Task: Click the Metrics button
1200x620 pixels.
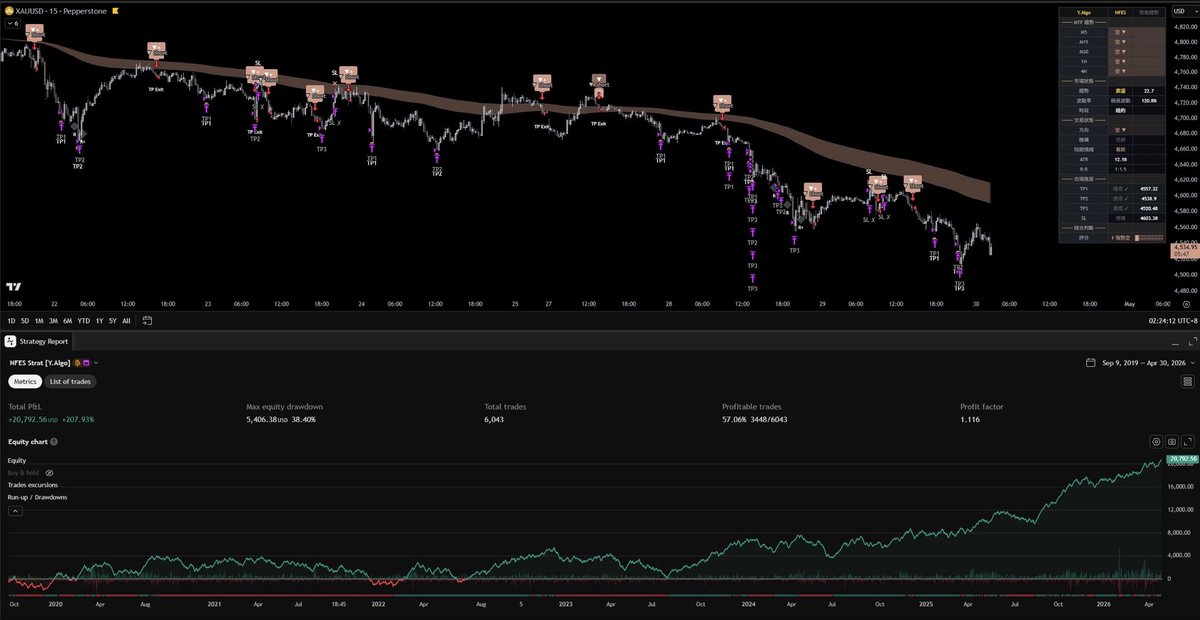Action: (25, 381)
